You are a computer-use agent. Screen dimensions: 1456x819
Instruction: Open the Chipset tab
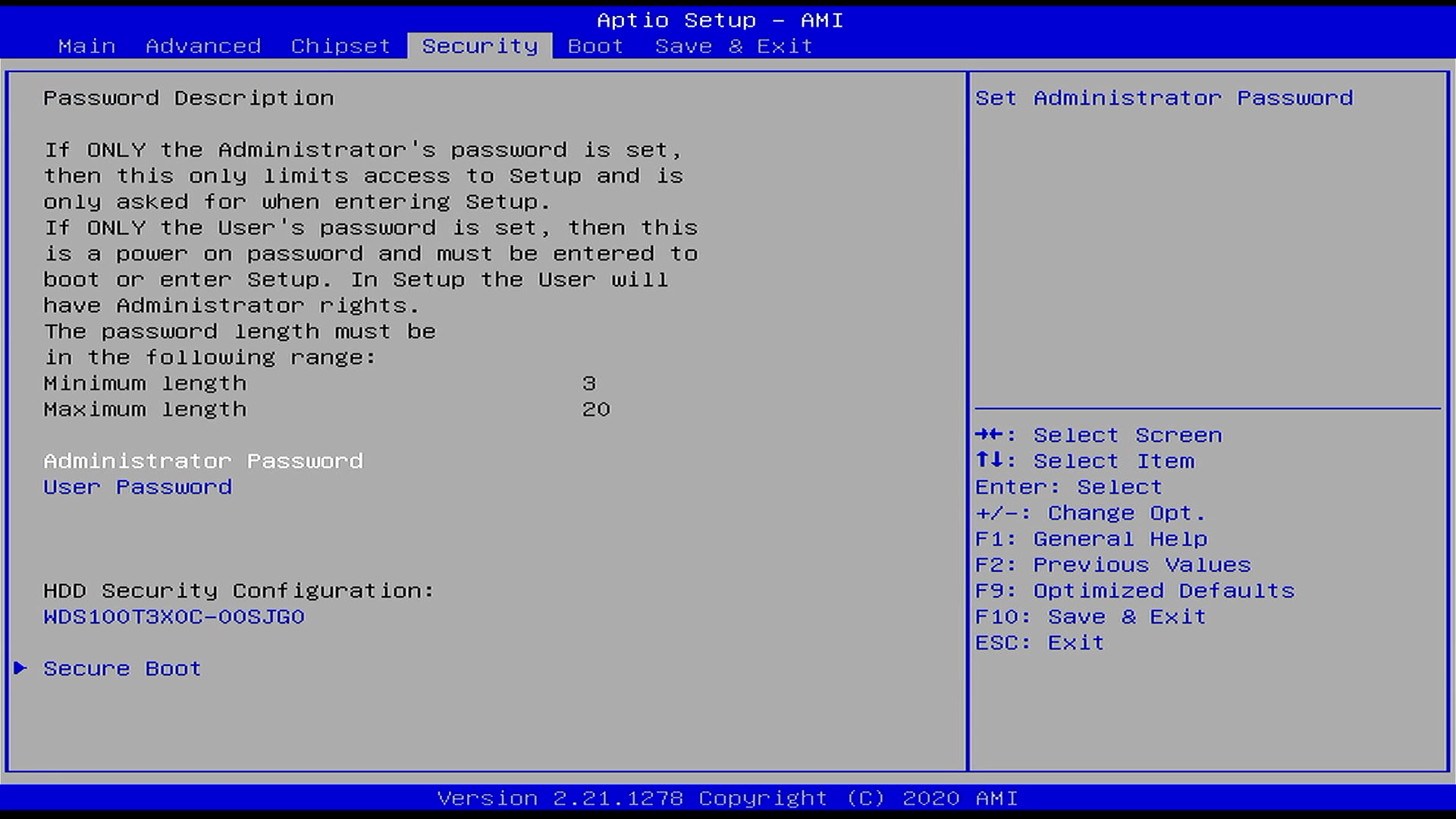click(340, 46)
